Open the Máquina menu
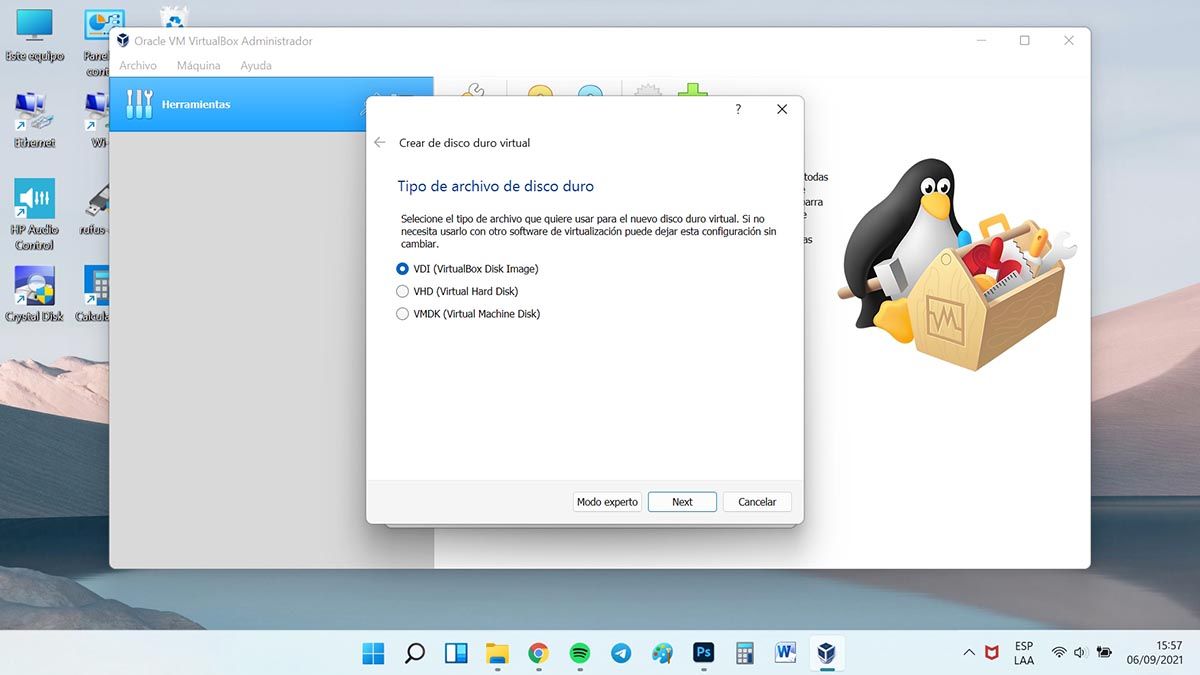The height and width of the screenshot is (675, 1200). [198, 66]
